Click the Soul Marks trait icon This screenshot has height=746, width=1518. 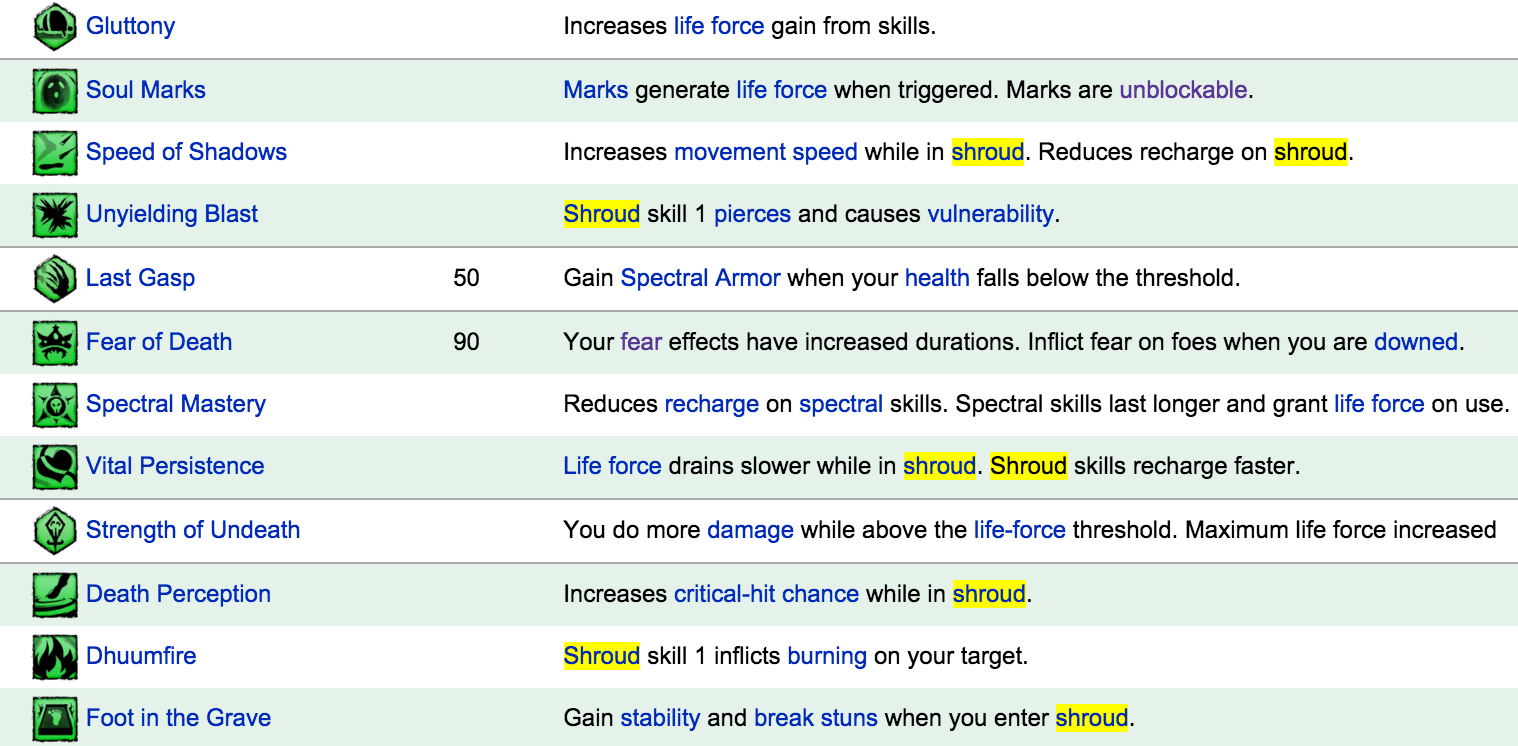coord(55,90)
